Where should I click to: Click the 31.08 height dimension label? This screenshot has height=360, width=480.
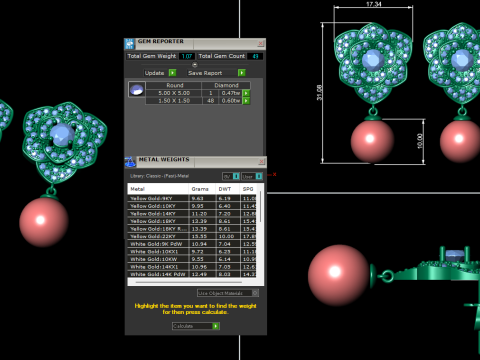pos(320,92)
